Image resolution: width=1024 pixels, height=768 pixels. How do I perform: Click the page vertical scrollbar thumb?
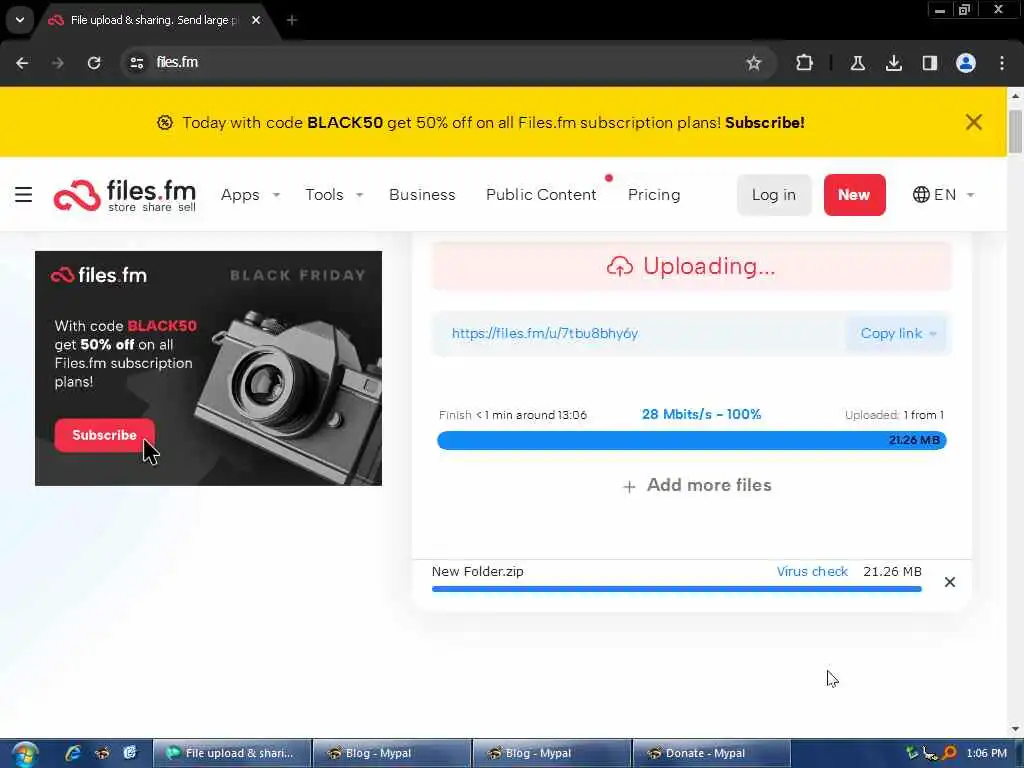[x=1015, y=131]
